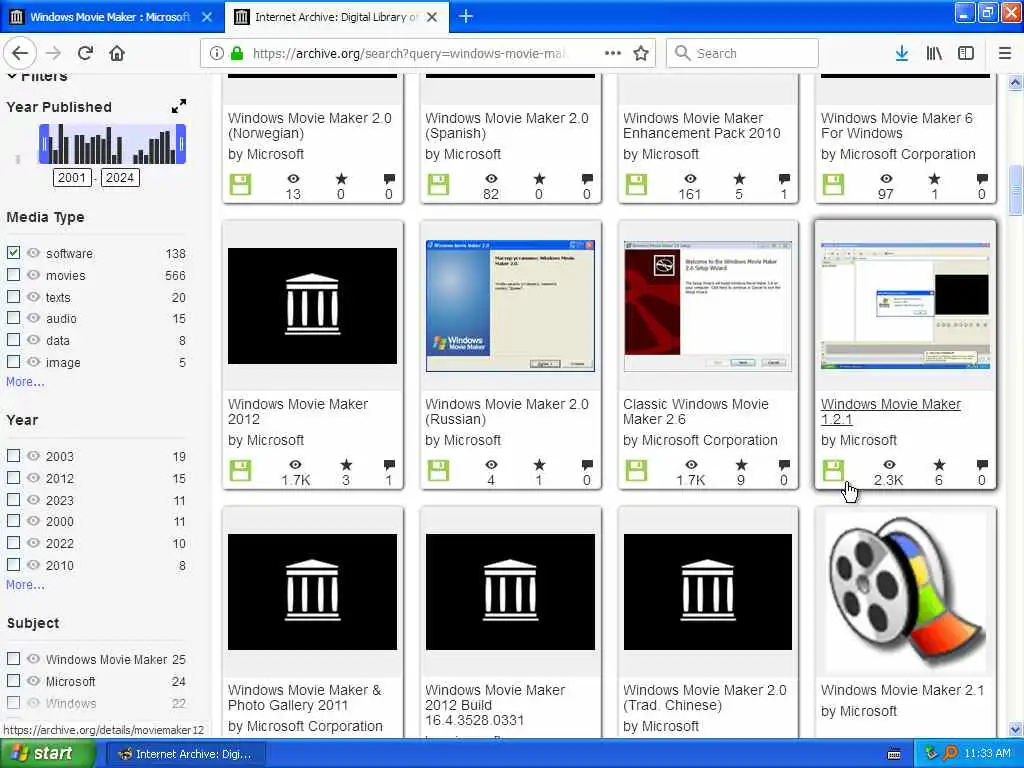The width and height of the screenshot is (1024, 768).
Task: Open Windows Movie Maker 2.0 (Russian) link
Action: pos(507,411)
